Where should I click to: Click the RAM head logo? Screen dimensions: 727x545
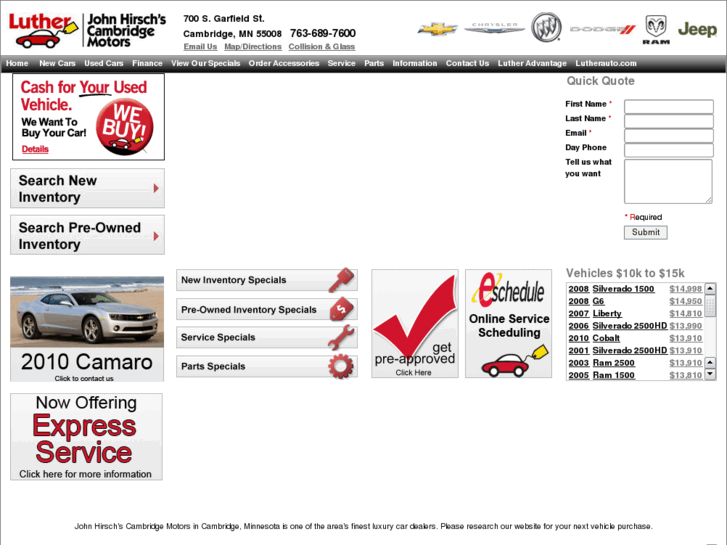tap(656, 29)
